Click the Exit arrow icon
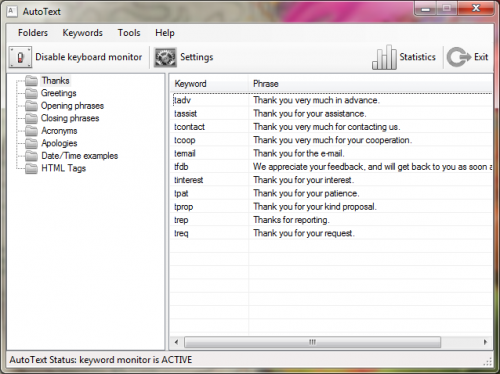Image resolution: width=500 pixels, height=374 pixels. 459,57
